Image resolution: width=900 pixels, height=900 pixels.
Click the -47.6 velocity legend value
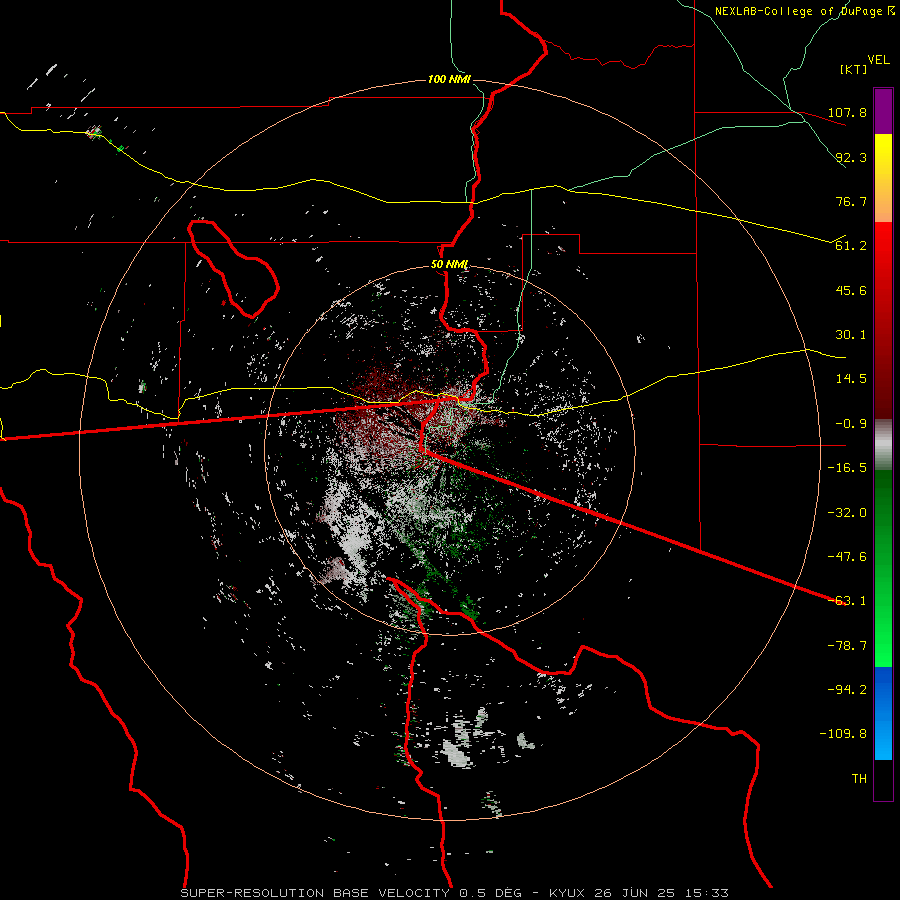pos(847,557)
